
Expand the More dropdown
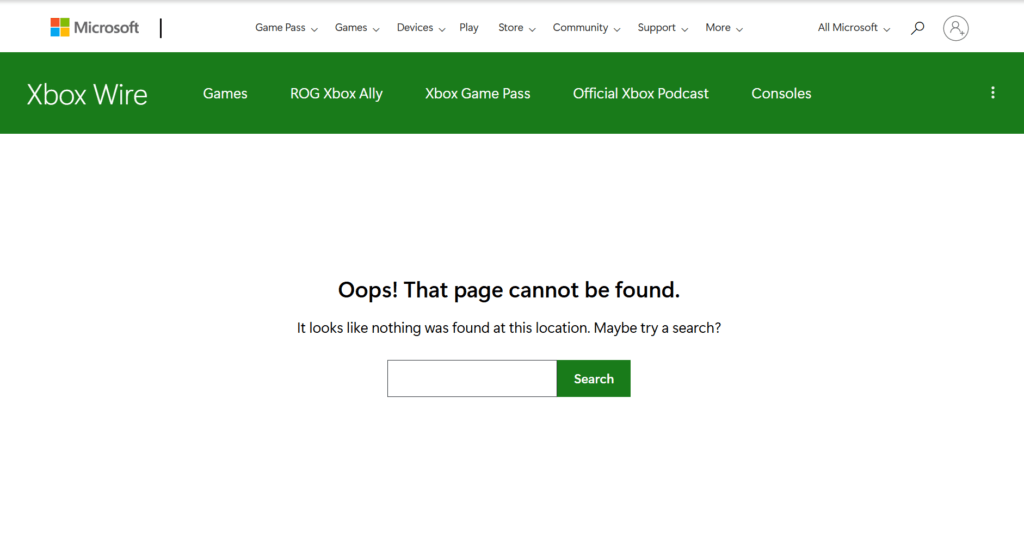pos(723,28)
